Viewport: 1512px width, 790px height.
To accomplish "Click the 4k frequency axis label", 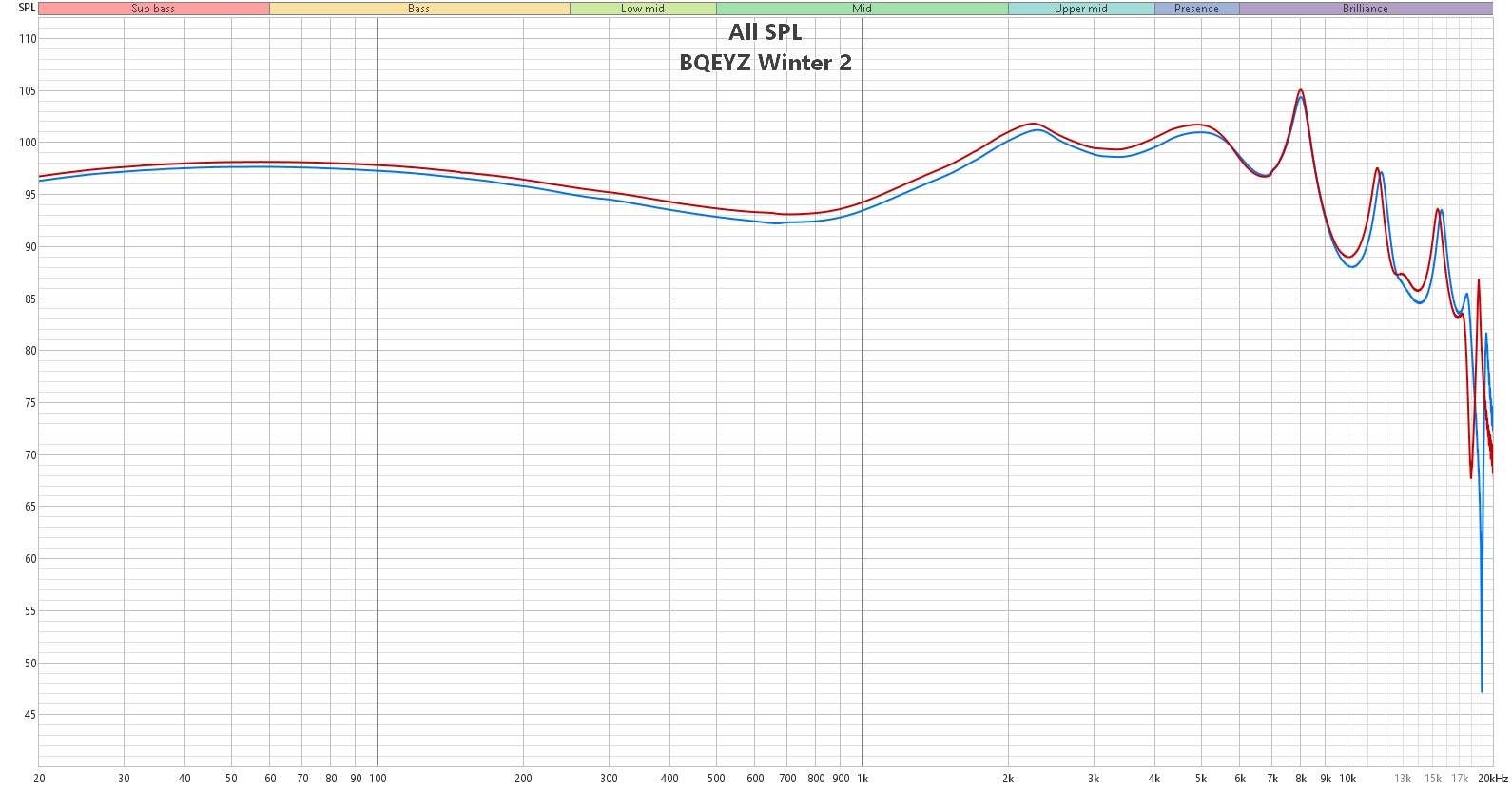I will (1154, 779).
